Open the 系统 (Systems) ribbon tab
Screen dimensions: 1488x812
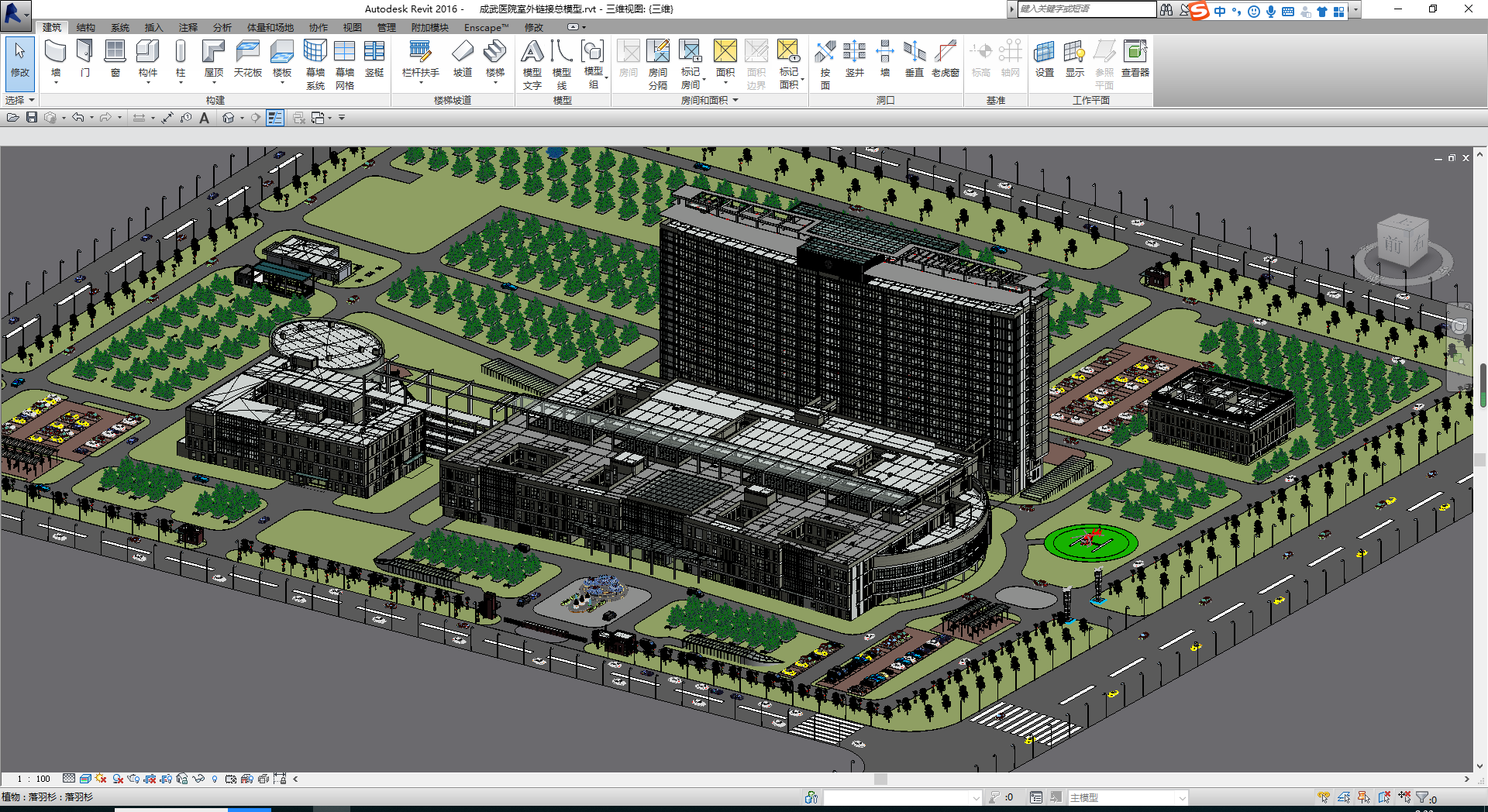click(120, 27)
